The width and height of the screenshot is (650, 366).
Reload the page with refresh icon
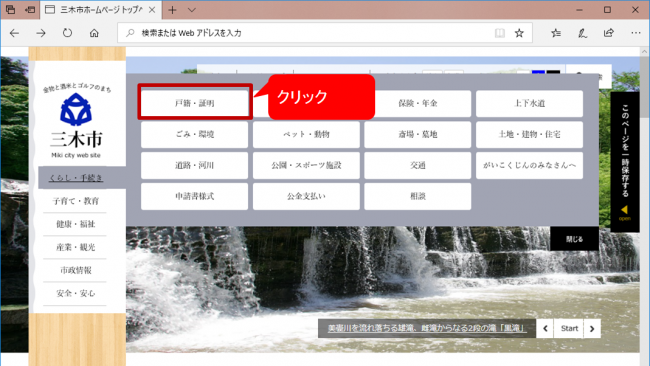point(67,33)
